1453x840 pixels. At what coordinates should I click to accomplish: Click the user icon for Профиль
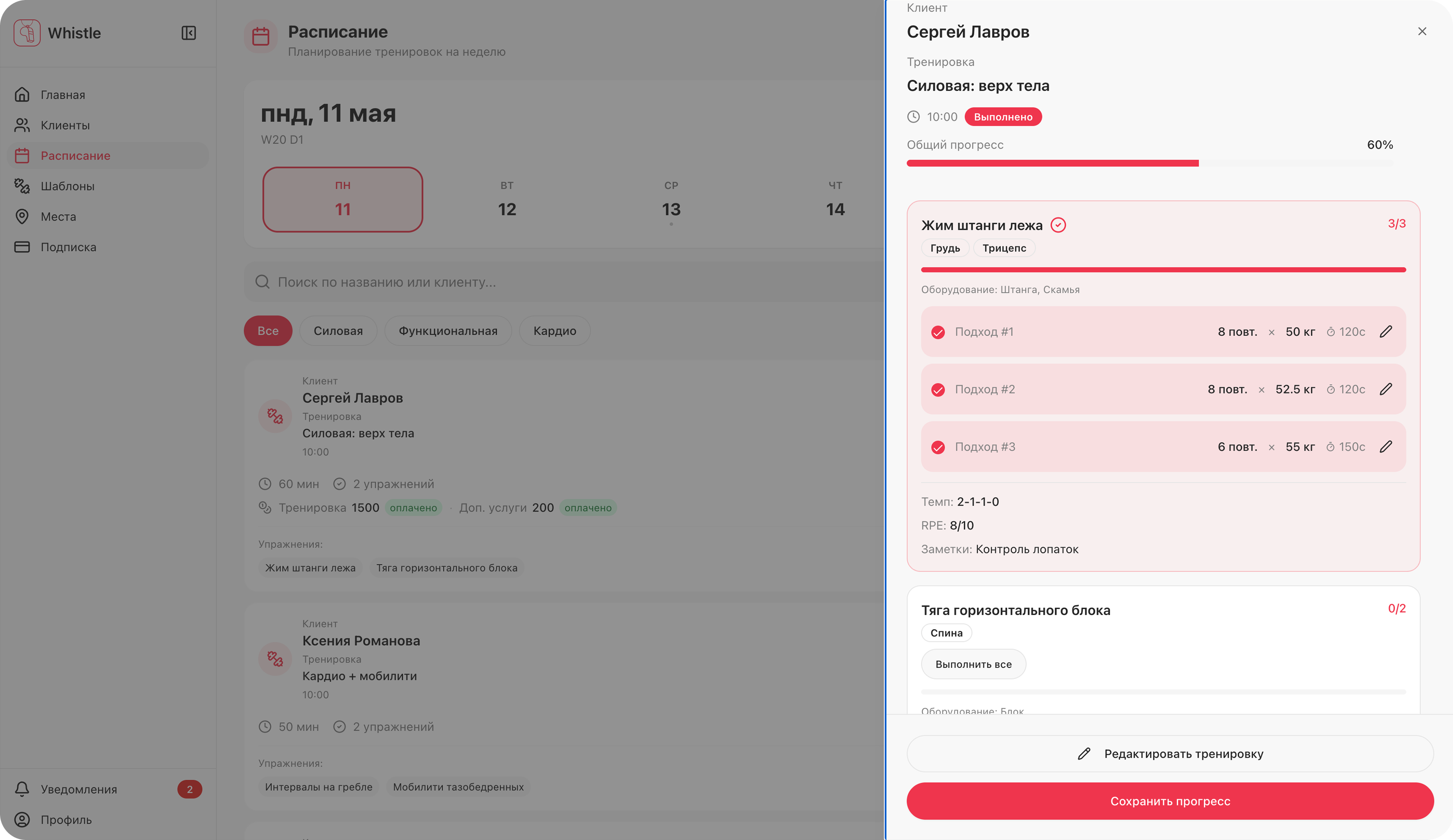tap(22, 820)
